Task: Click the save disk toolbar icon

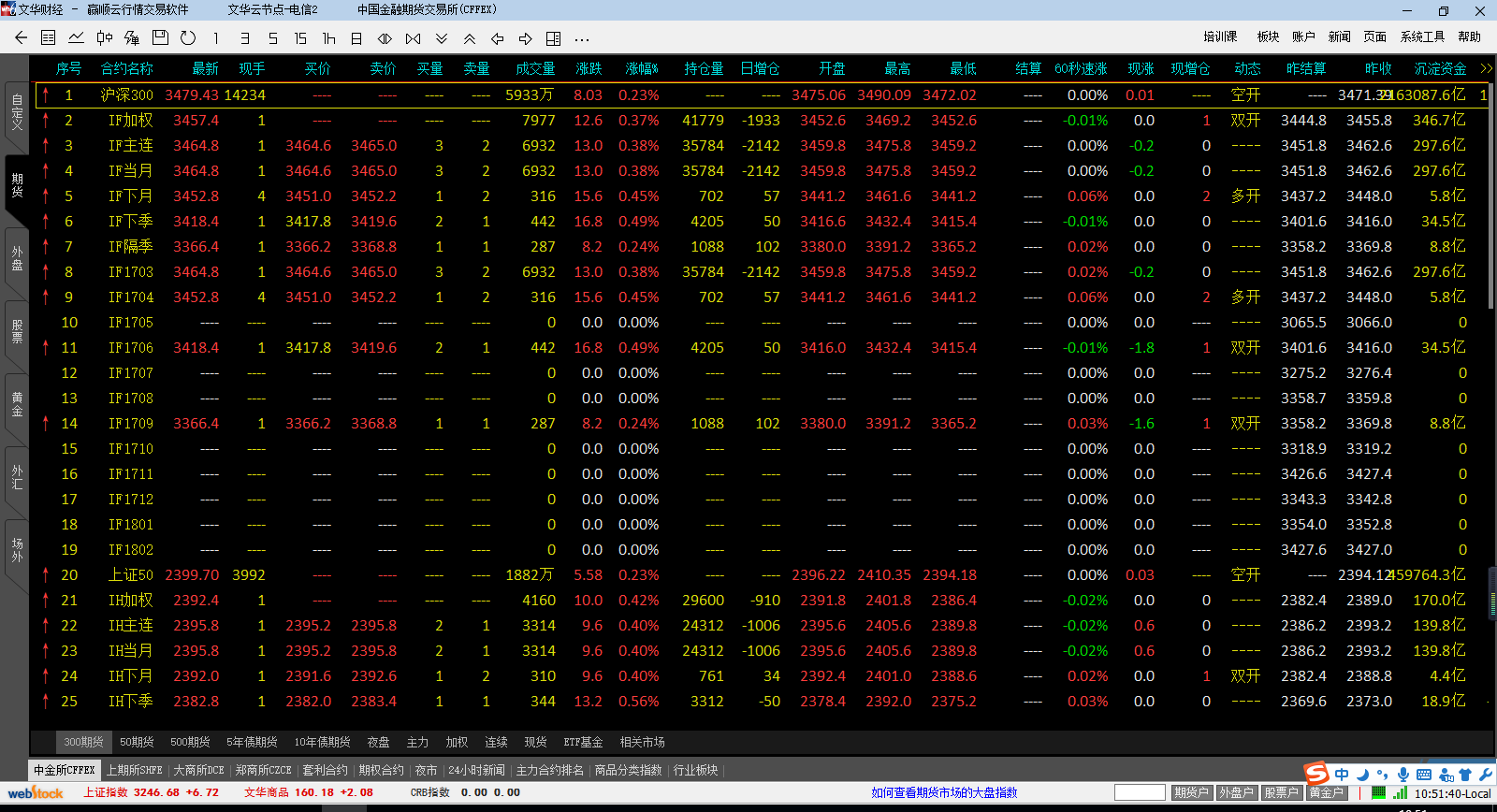Action: pyautogui.click(x=160, y=38)
